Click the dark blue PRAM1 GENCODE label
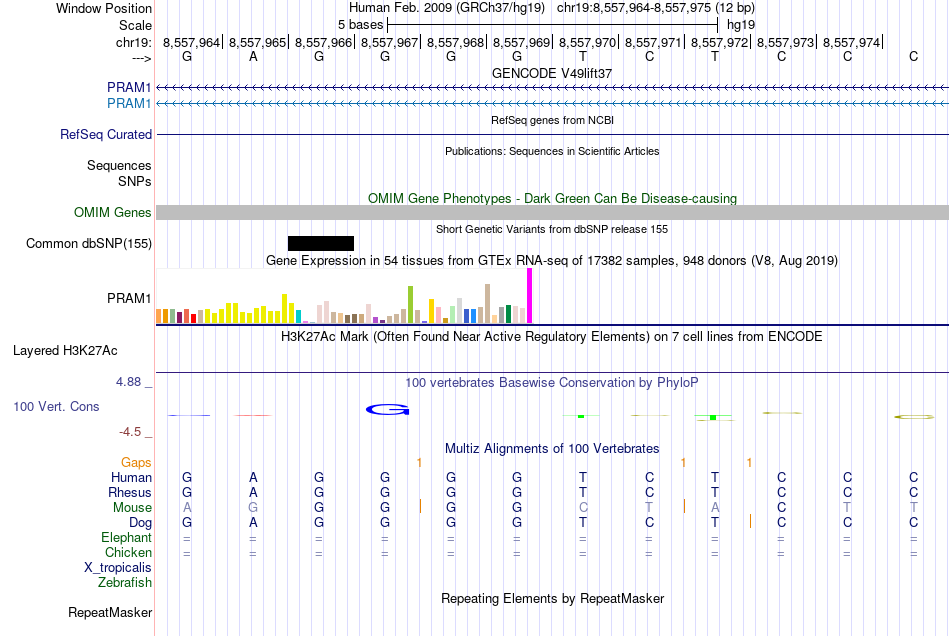950x636 pixels. (x=128, y=87)
